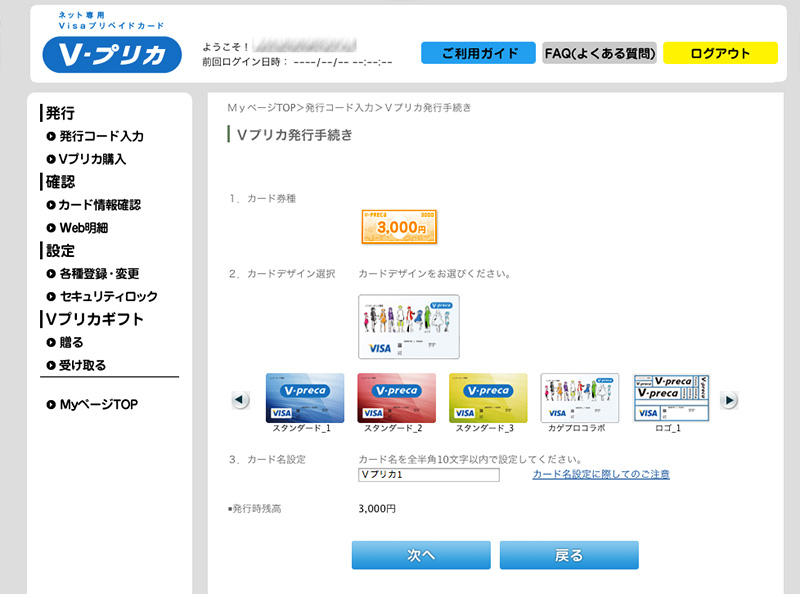
Task: Click the bullet icon beside 贈る
Action: point(51,342)
